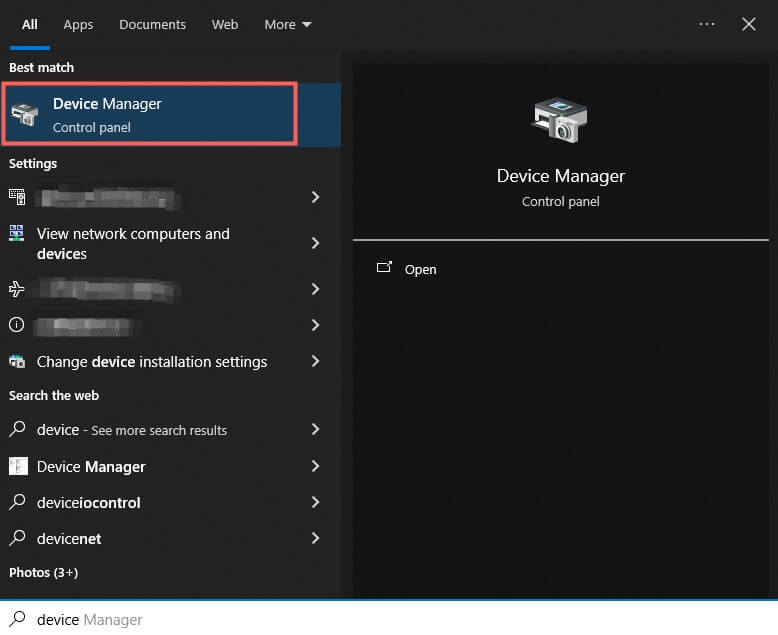Viewport: 778px width, 635px height.
Task: Click the device installation settings icon
Action: 17,361
